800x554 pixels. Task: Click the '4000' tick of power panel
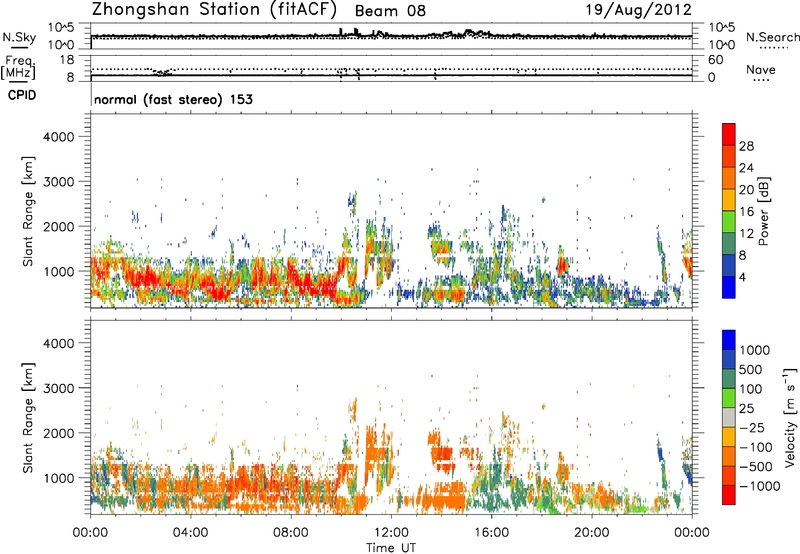(x=59, y=137)
